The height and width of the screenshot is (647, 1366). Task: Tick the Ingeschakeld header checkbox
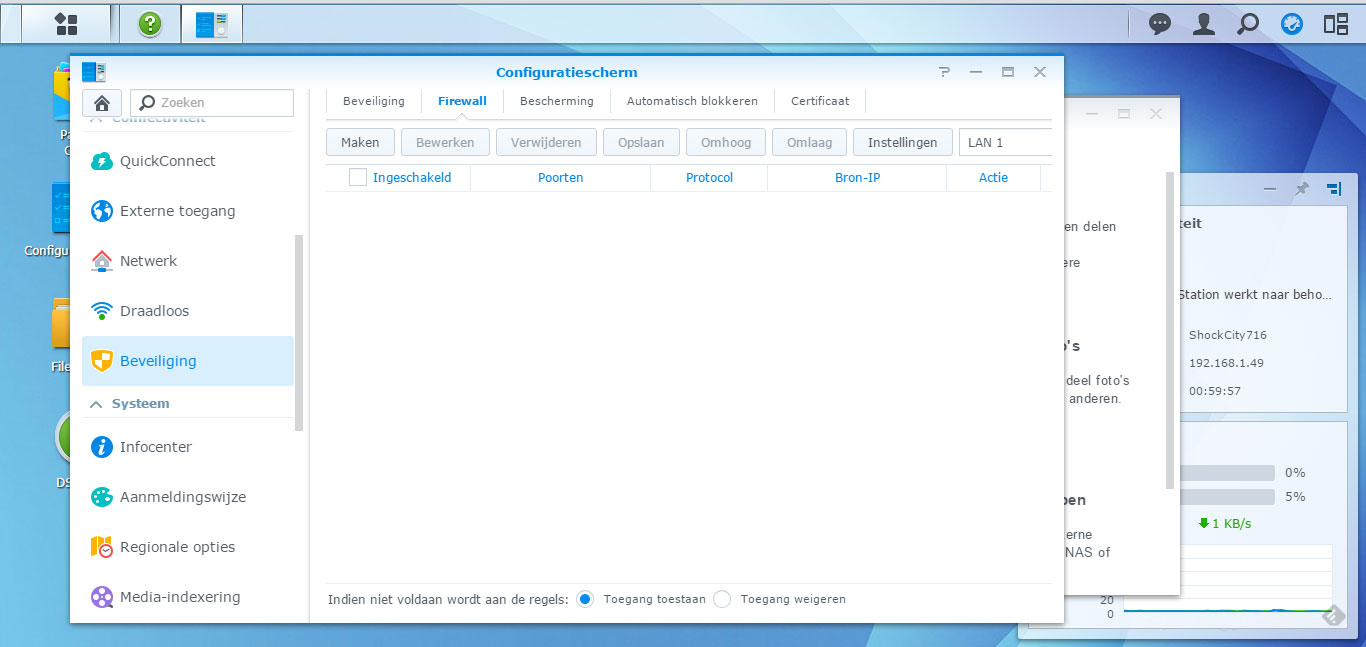[358, 177]
